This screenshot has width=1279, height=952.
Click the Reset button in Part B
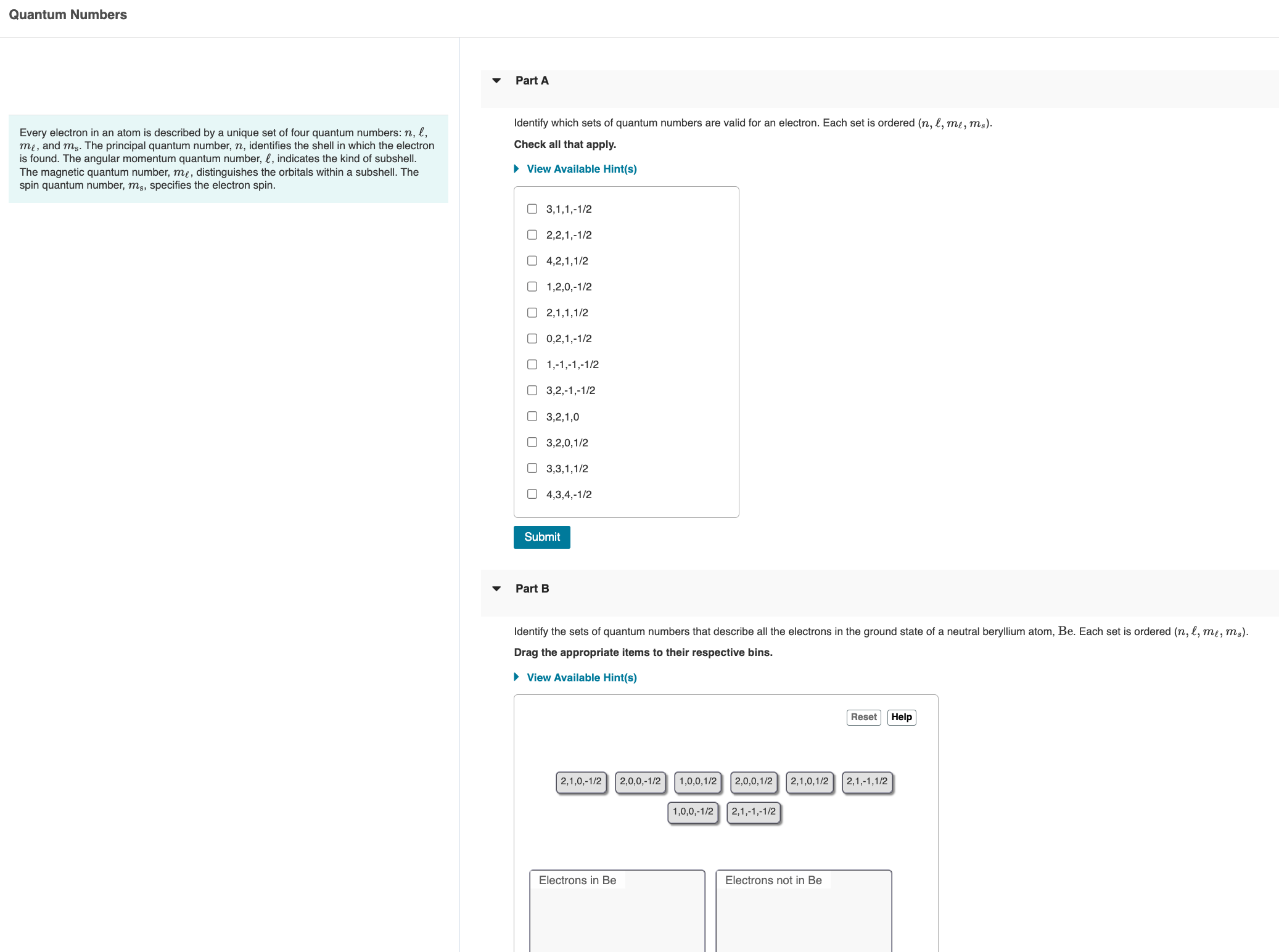click(863, 717)
